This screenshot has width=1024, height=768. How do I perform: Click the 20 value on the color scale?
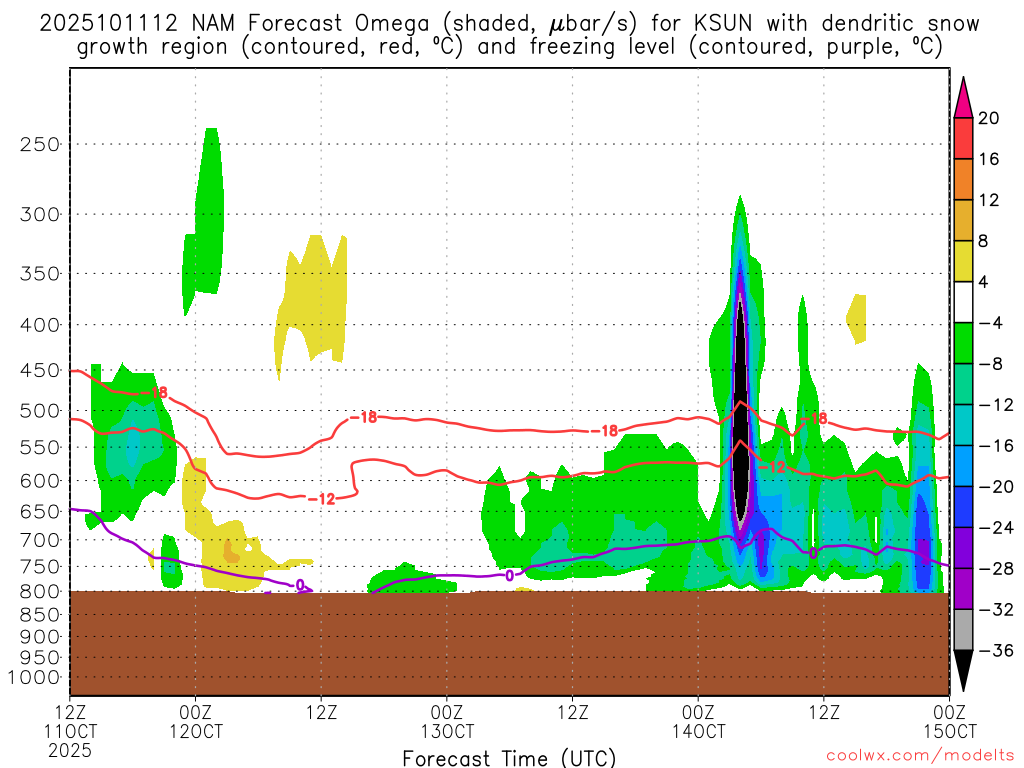coord(989,118)
